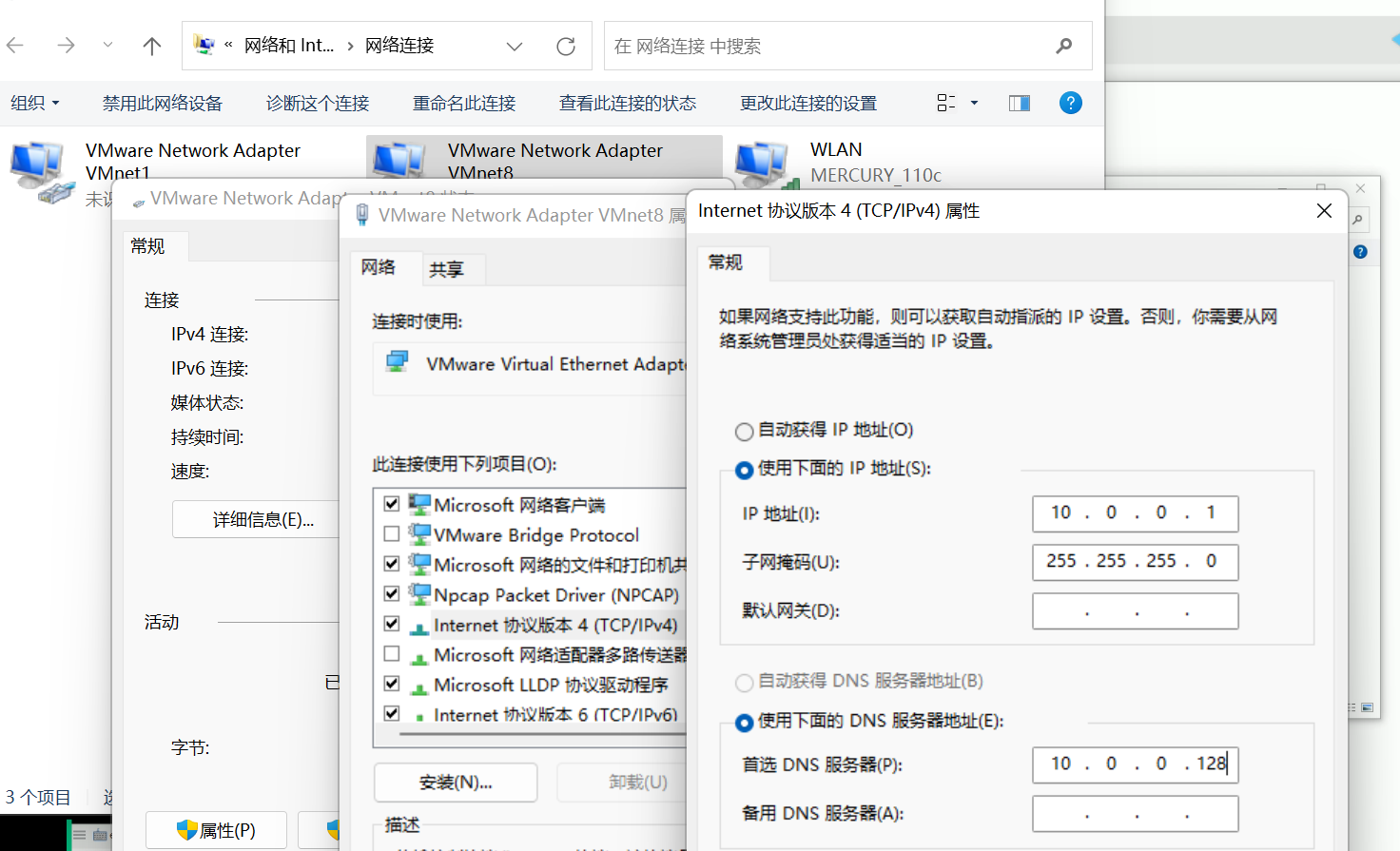Enable Microsoft 网络适配器多路传送器 checkbox
This screenshot has height=851, width=1400.
(391, 654)
